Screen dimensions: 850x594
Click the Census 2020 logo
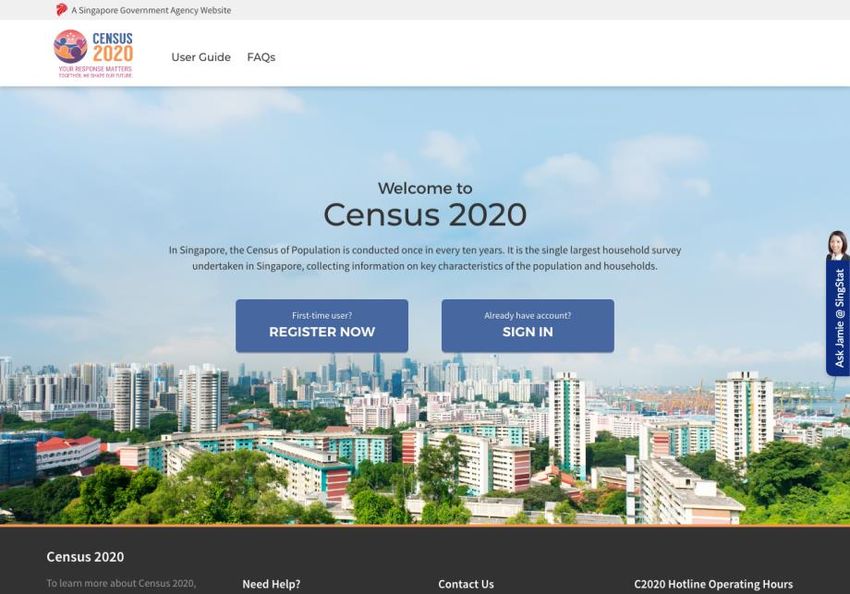click(x=93, y=54)
